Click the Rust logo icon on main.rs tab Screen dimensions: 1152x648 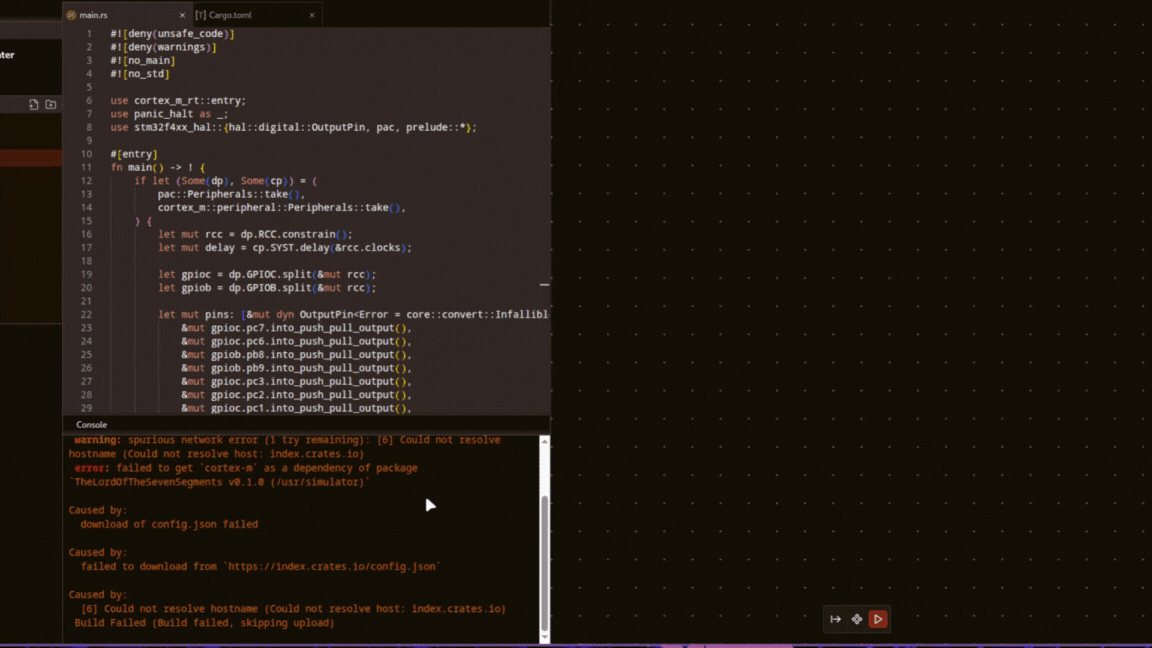[x=72, y=15]
